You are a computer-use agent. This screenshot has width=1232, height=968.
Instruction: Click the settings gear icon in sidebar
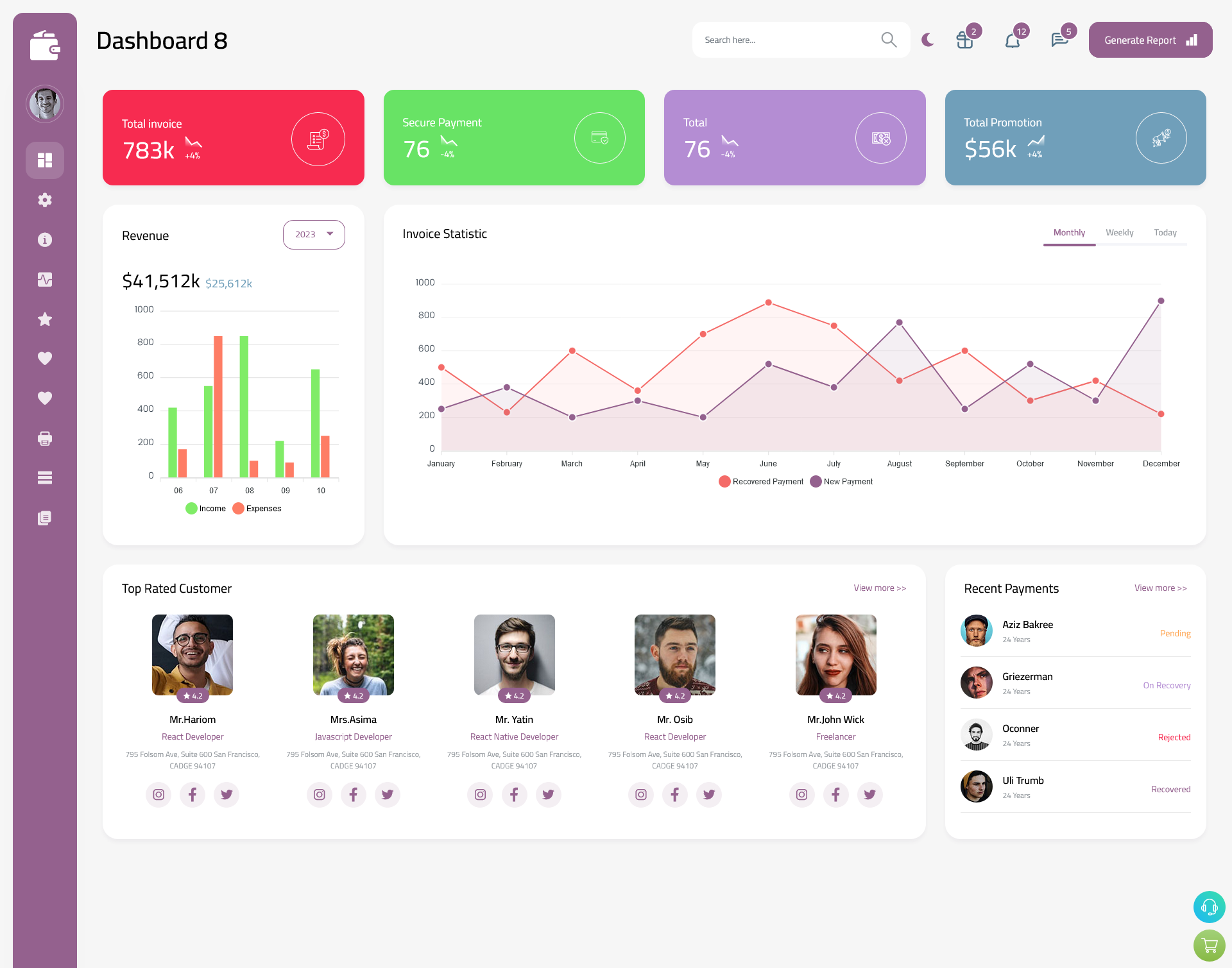click(44, 199)
